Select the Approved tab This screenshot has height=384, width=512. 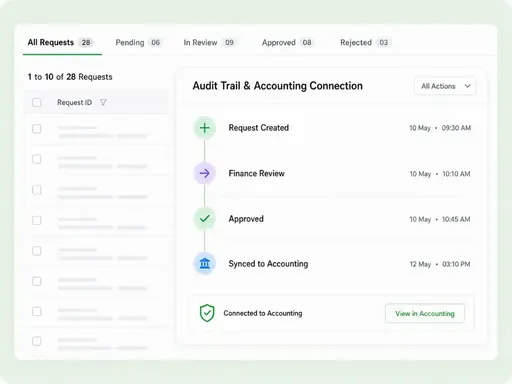click(288, 43)
